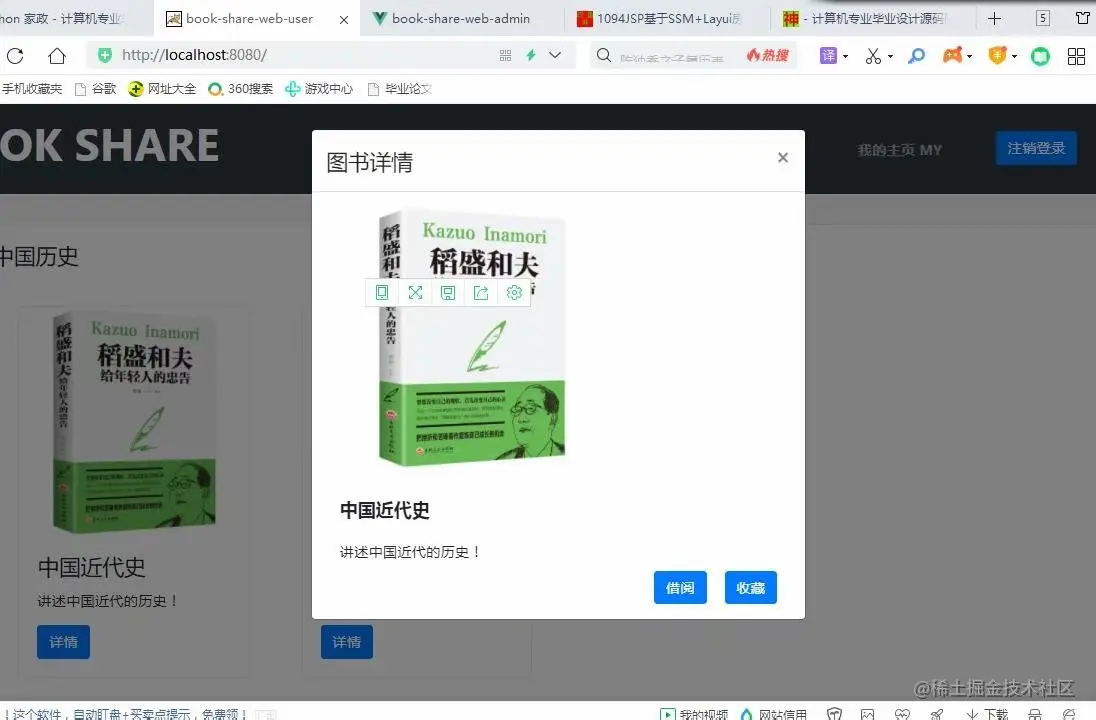Close the book-share-web-user tab
Screen dimensions: 1096x720
tap(344, 20)
